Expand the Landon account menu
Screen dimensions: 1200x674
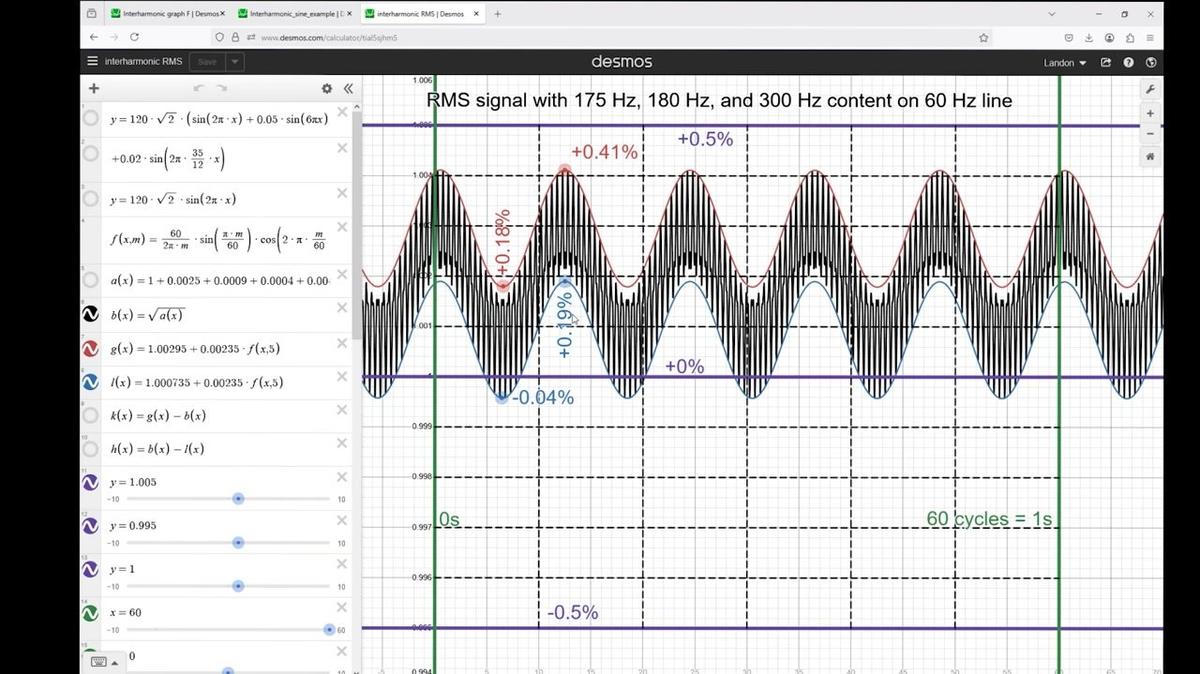[x=1065, y=63]
